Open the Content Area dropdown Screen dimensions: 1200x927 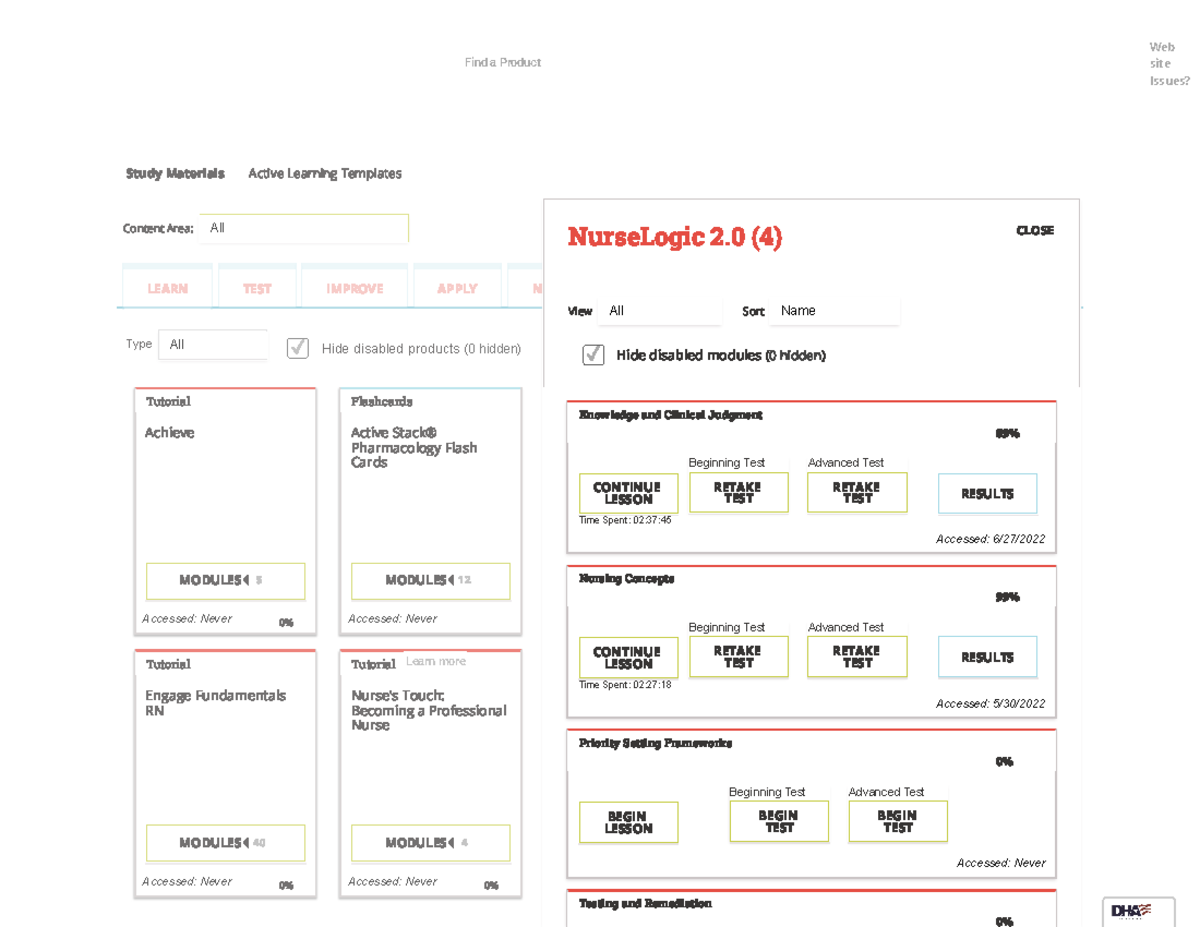pyautogui.click(x=303, y=228)
